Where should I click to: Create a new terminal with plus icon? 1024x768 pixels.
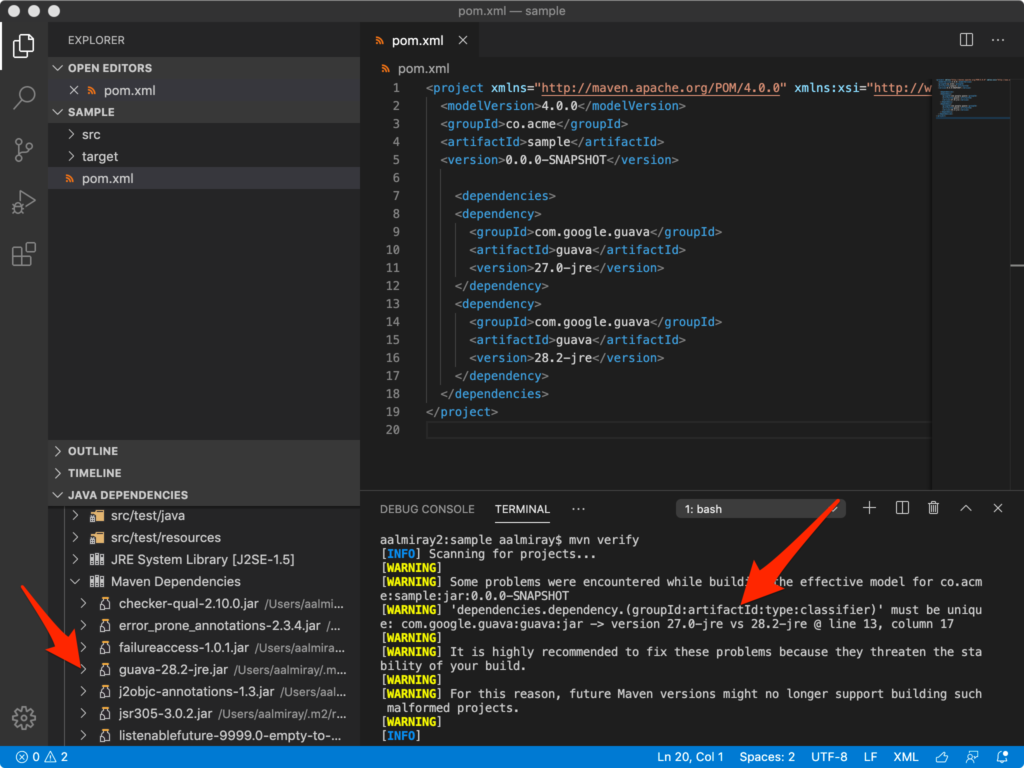click(869, 508)
